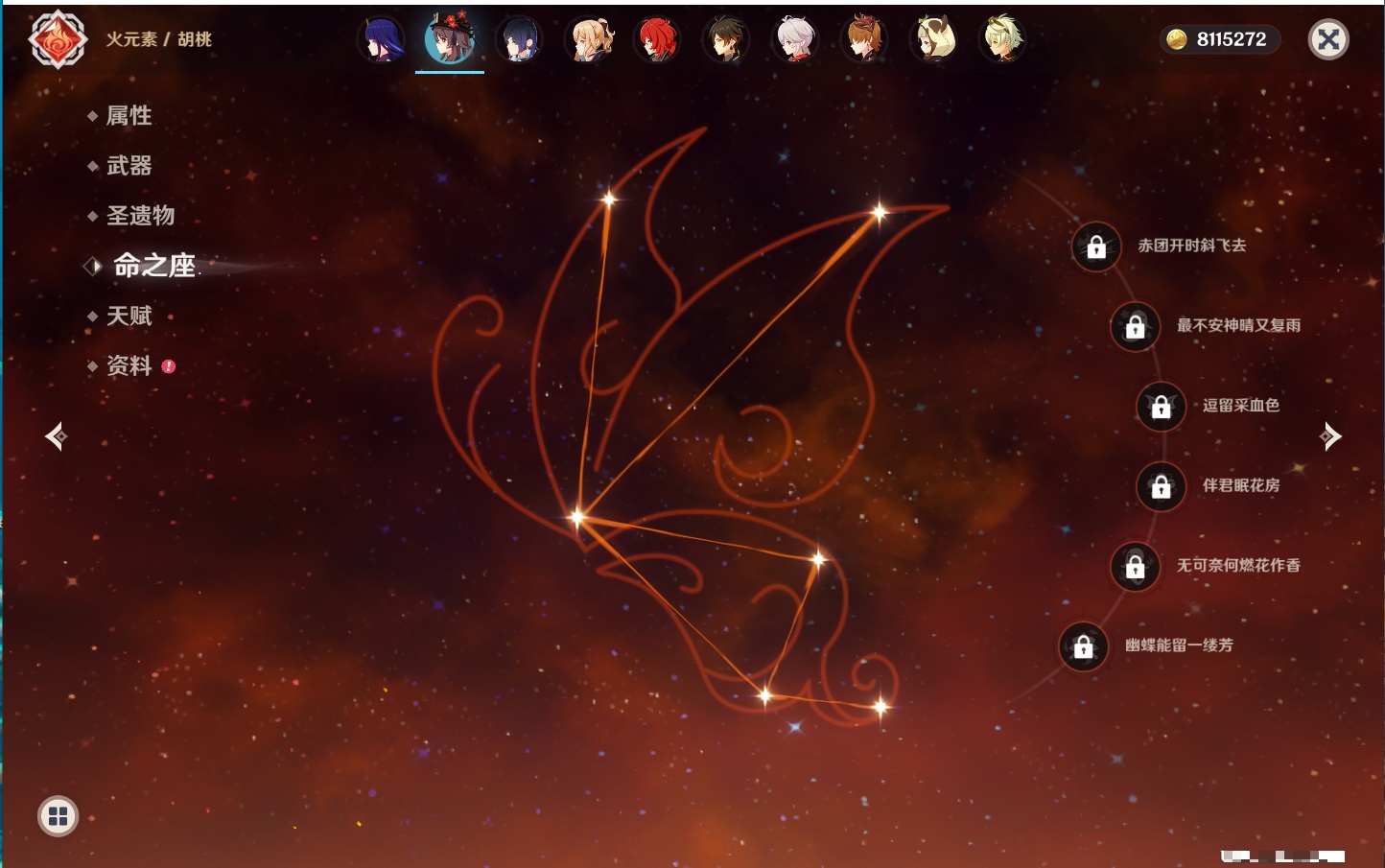Open constellation label 赤团开时斜飞去
Viewport: 1385px width, 868px height.
[x=1192, y=246]
